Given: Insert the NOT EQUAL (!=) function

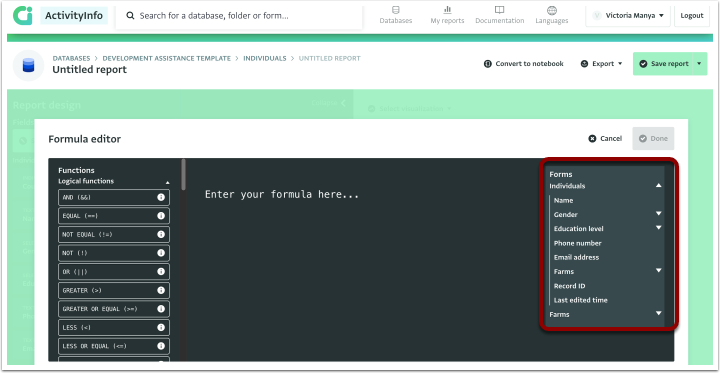Looking at the screenshot, I should pos(114,234).
